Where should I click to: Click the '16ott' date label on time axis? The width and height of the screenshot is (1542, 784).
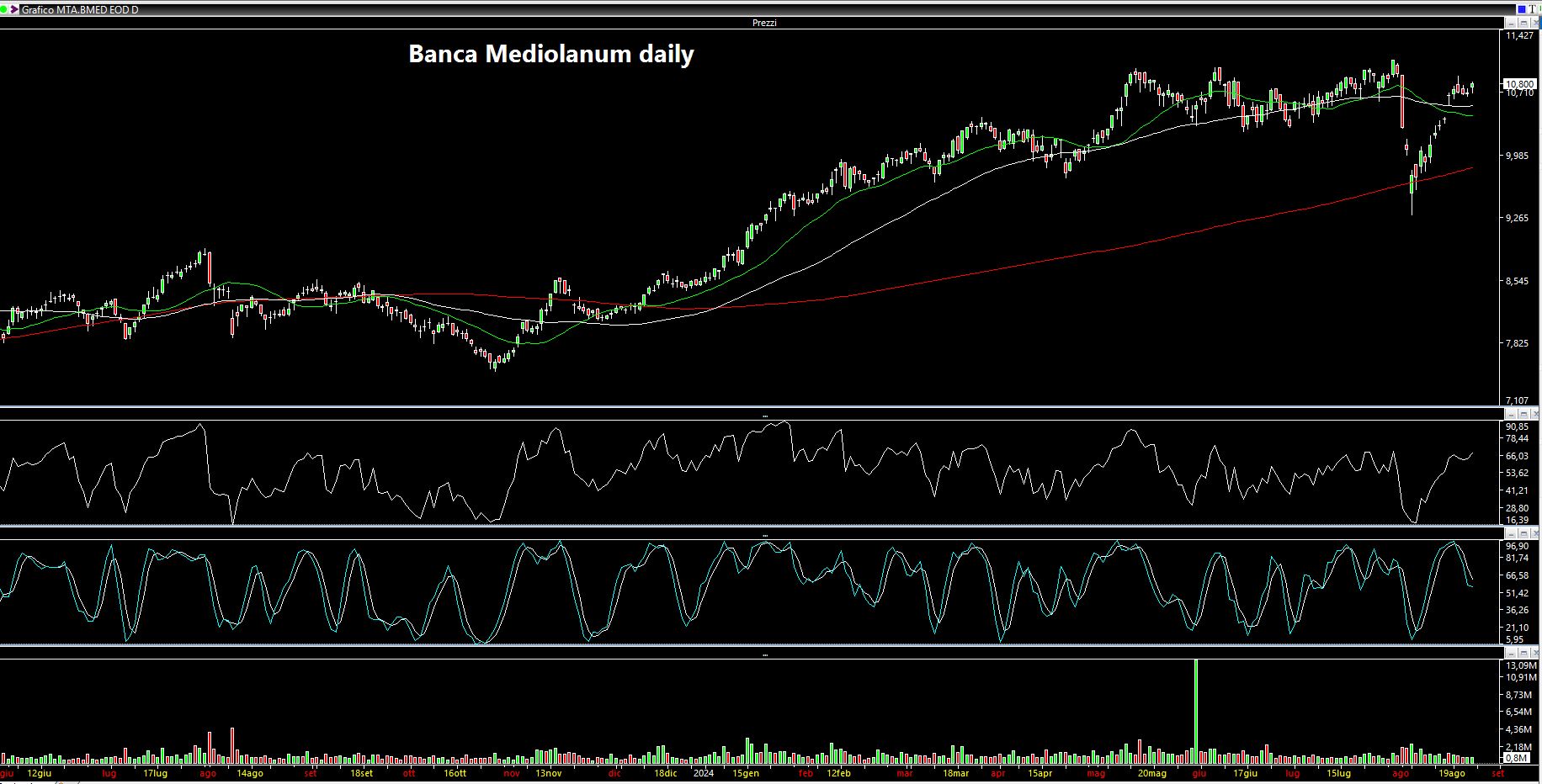[x=455, y=773]
